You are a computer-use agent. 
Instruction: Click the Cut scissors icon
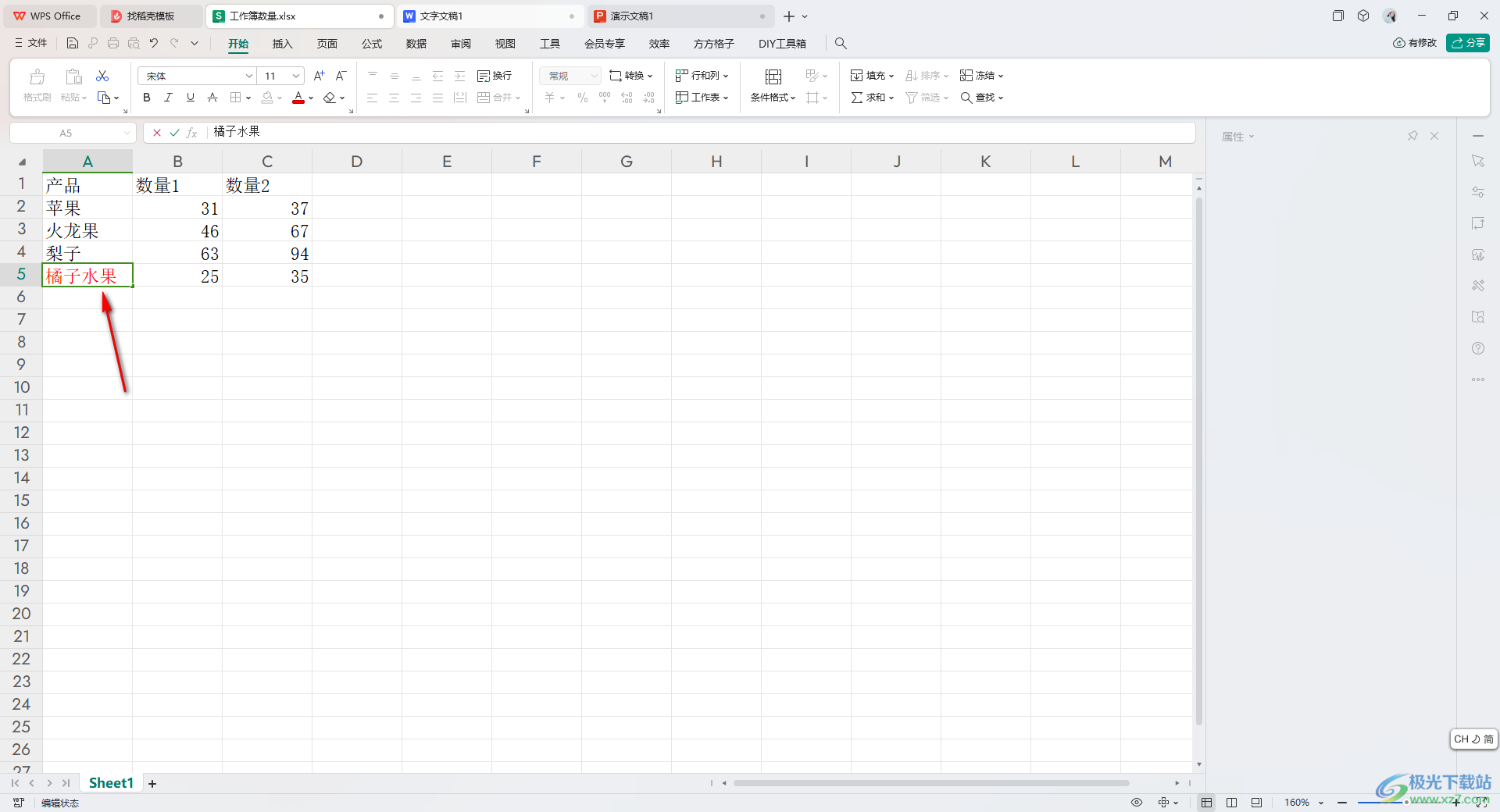pyautogui.click(x=102, y=76)
